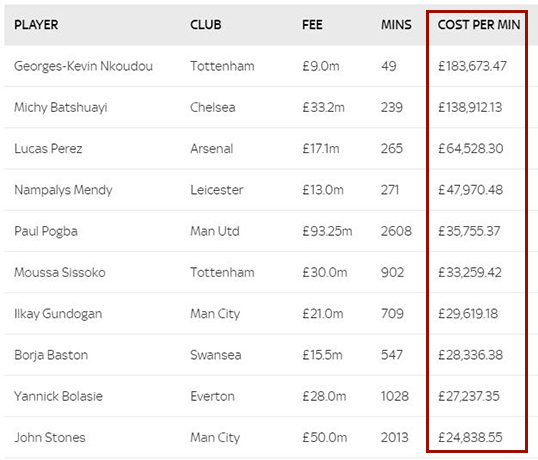Click the MINS column header
The image size is (538, 460).
(396, 25)
